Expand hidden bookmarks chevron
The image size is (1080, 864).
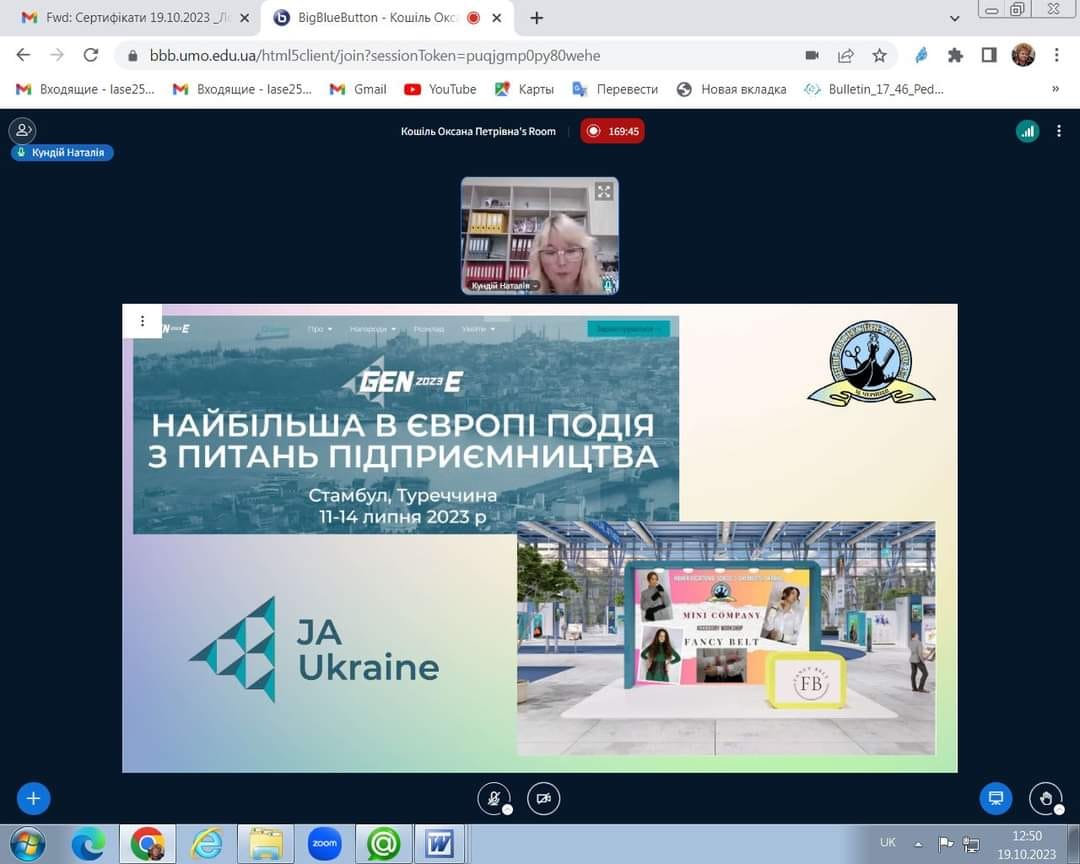point(1055,89)
